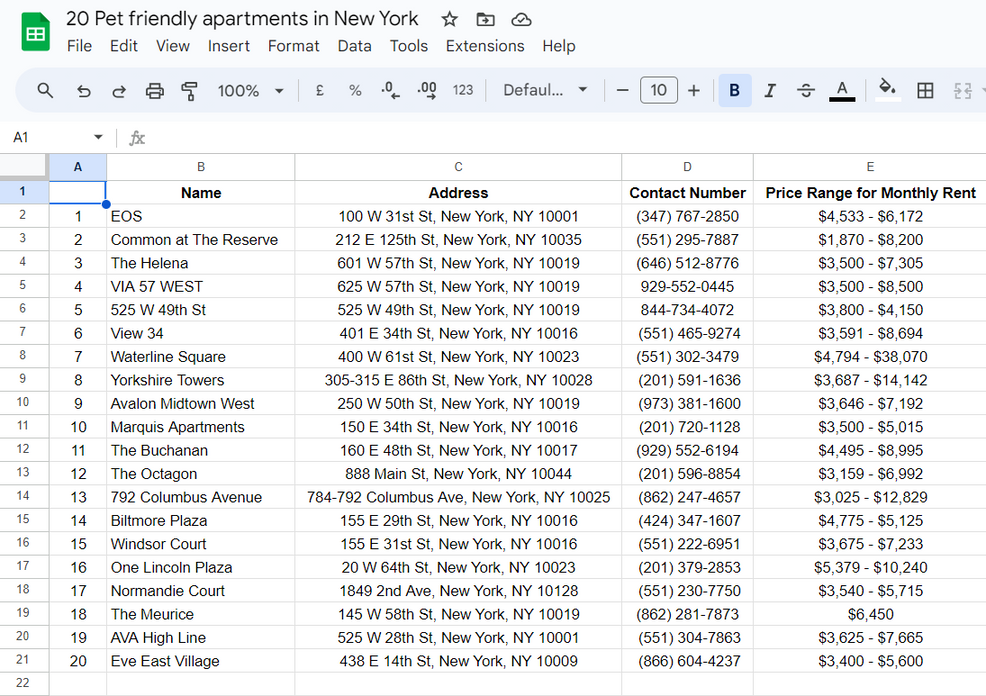The image size is (986, 696).
Task: Print the spreadsheet
Action: pos(154,91)
